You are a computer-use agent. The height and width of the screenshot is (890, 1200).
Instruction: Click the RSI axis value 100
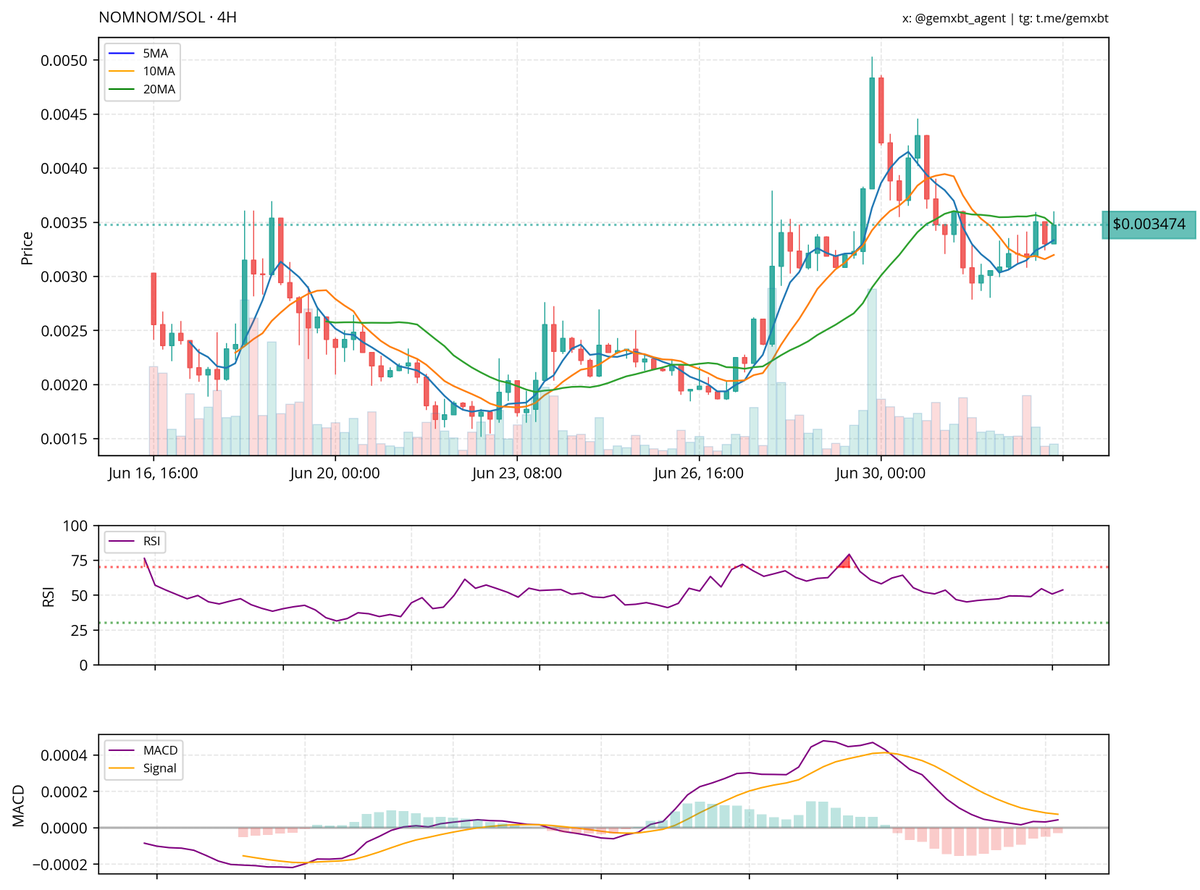[76, 525]
